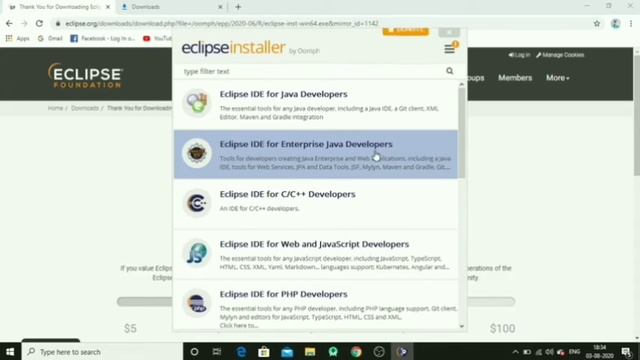Open the Facebook - Log in bookmark
Image resolution: width=640 pixels, height=360 pixels.
[x=102, y=38]
